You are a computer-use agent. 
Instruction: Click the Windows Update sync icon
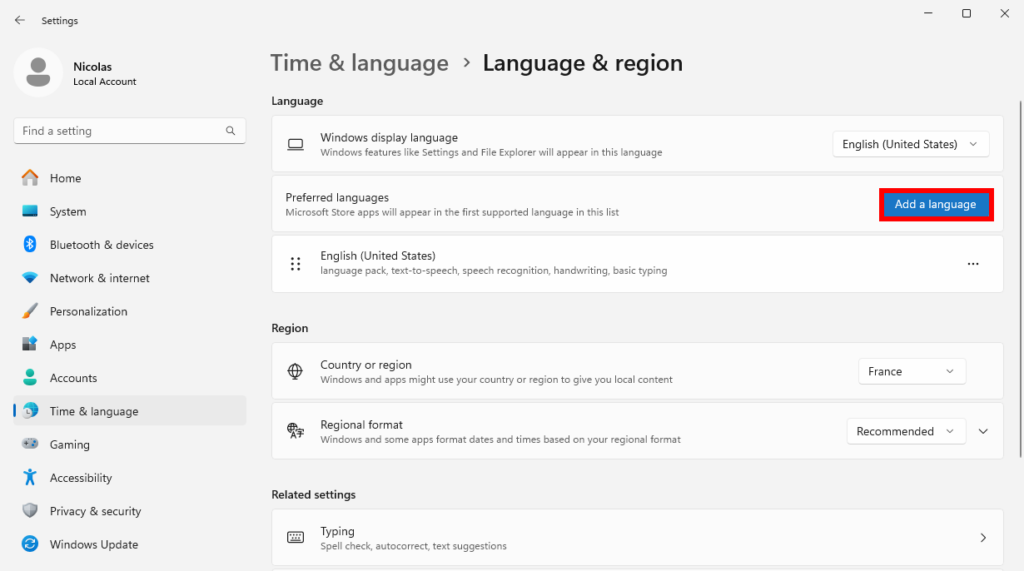point(30,544)
